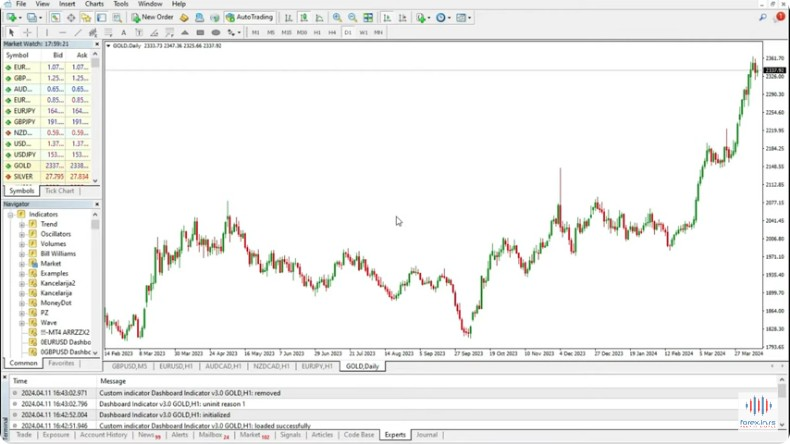Close the Market Watch panel
Screen dimensions: 790x444
[x=97, y=44]
